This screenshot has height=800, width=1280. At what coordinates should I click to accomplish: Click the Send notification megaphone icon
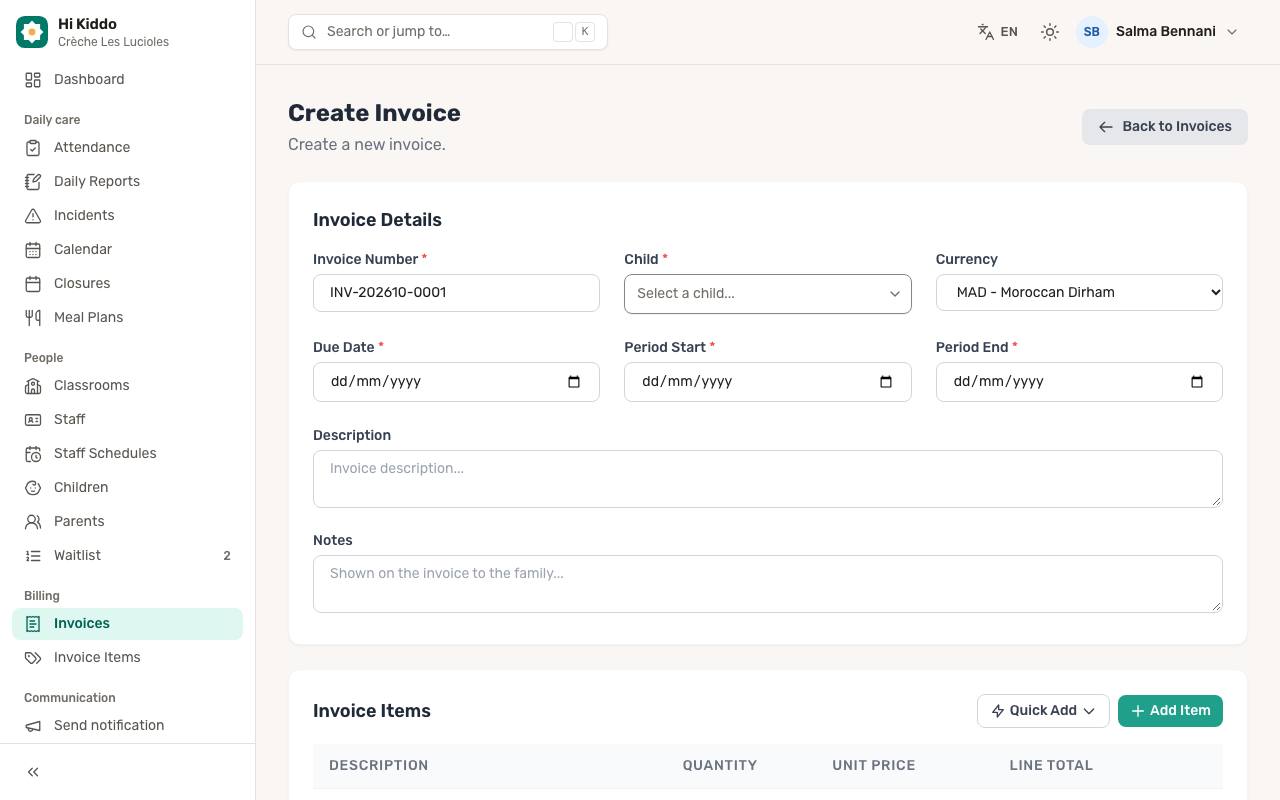point(33,726)
